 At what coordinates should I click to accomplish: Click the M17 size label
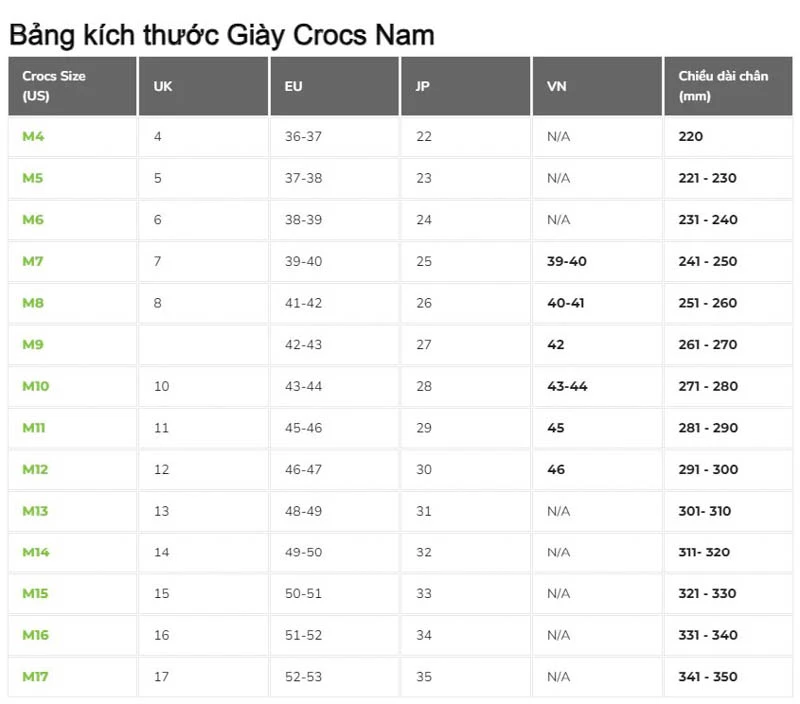(35, 676)
